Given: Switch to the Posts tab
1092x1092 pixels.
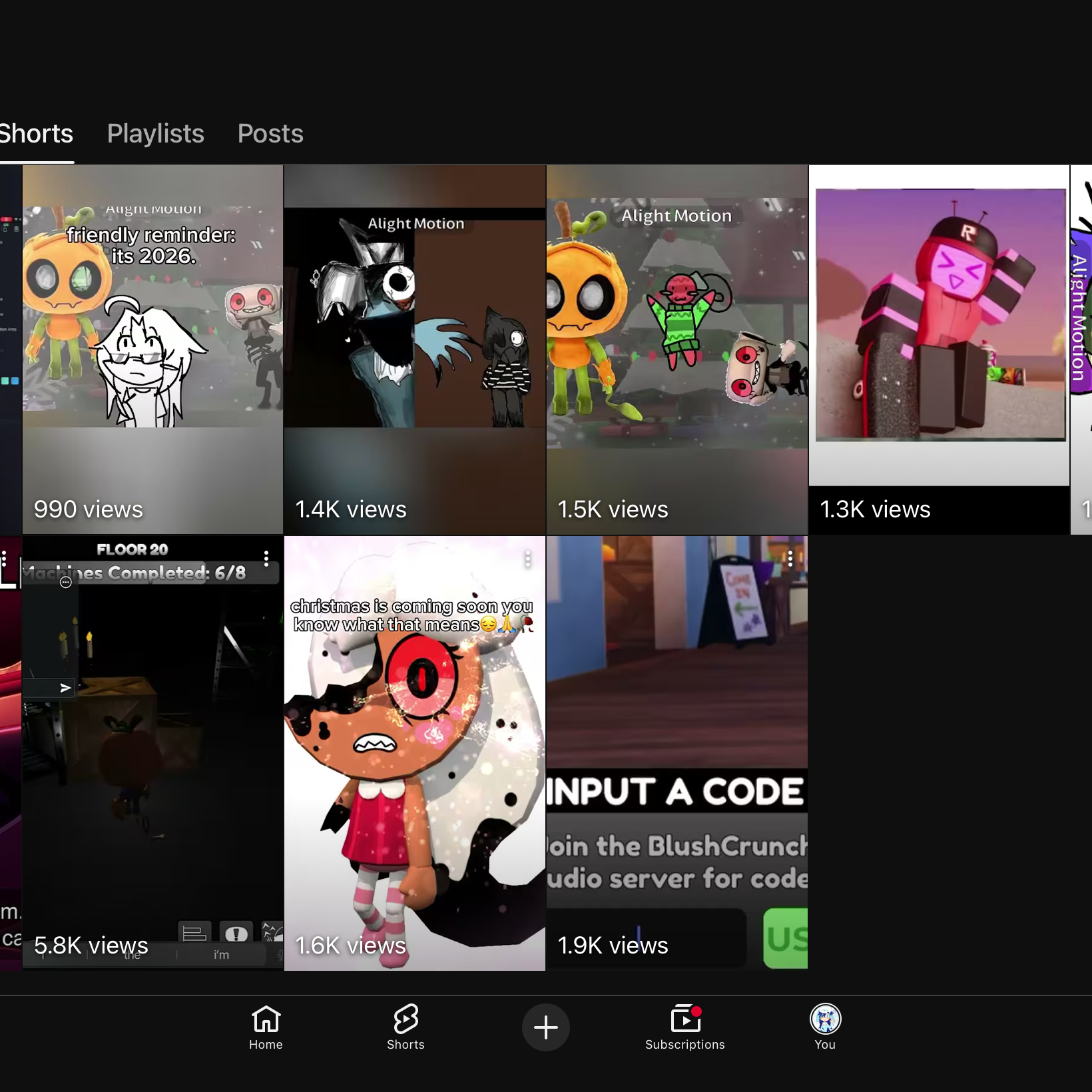Looking at the screenshot, I should click(270, 134).
